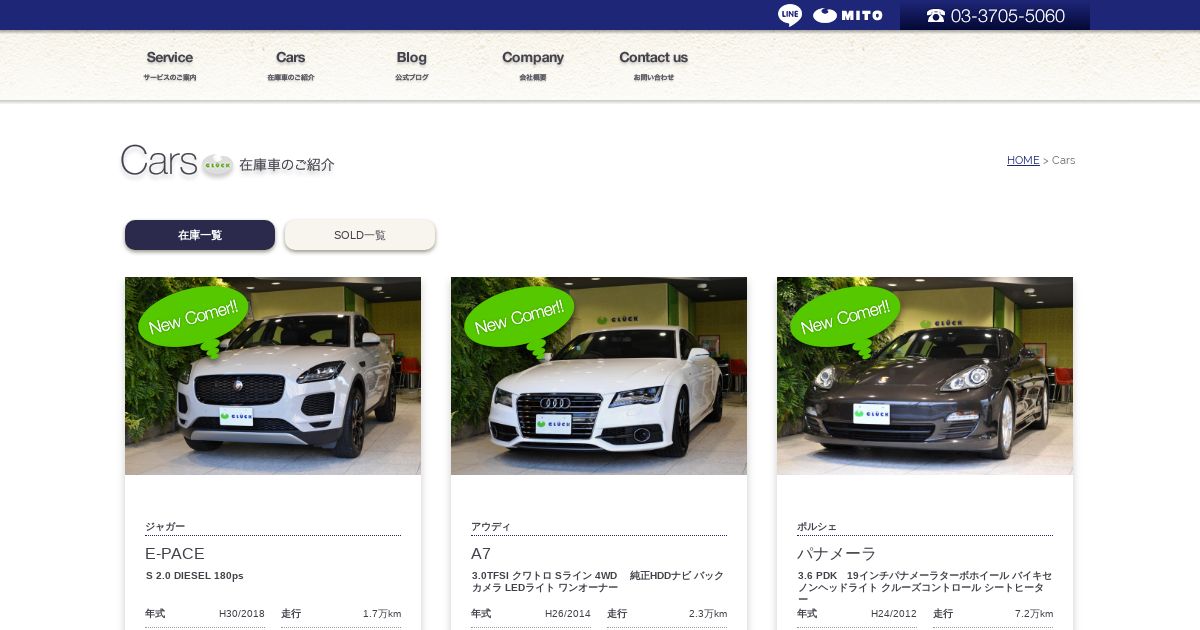Image resolution: width=1200 pixels, height=630 pixels.
Task: Open the Service menu item
Action: pyautogui.click(x=169, y=66)
